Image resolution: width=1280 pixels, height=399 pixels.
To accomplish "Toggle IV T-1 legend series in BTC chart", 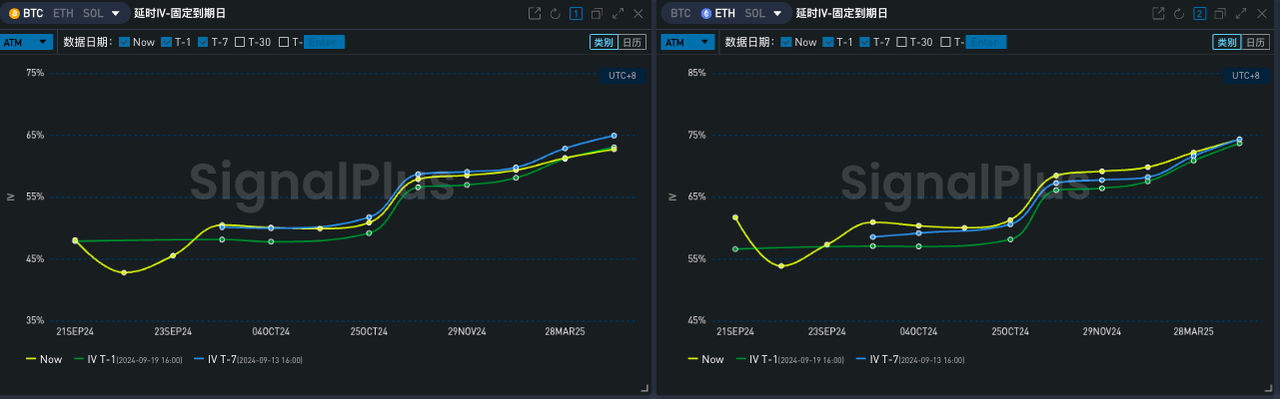I will (128, 359).
